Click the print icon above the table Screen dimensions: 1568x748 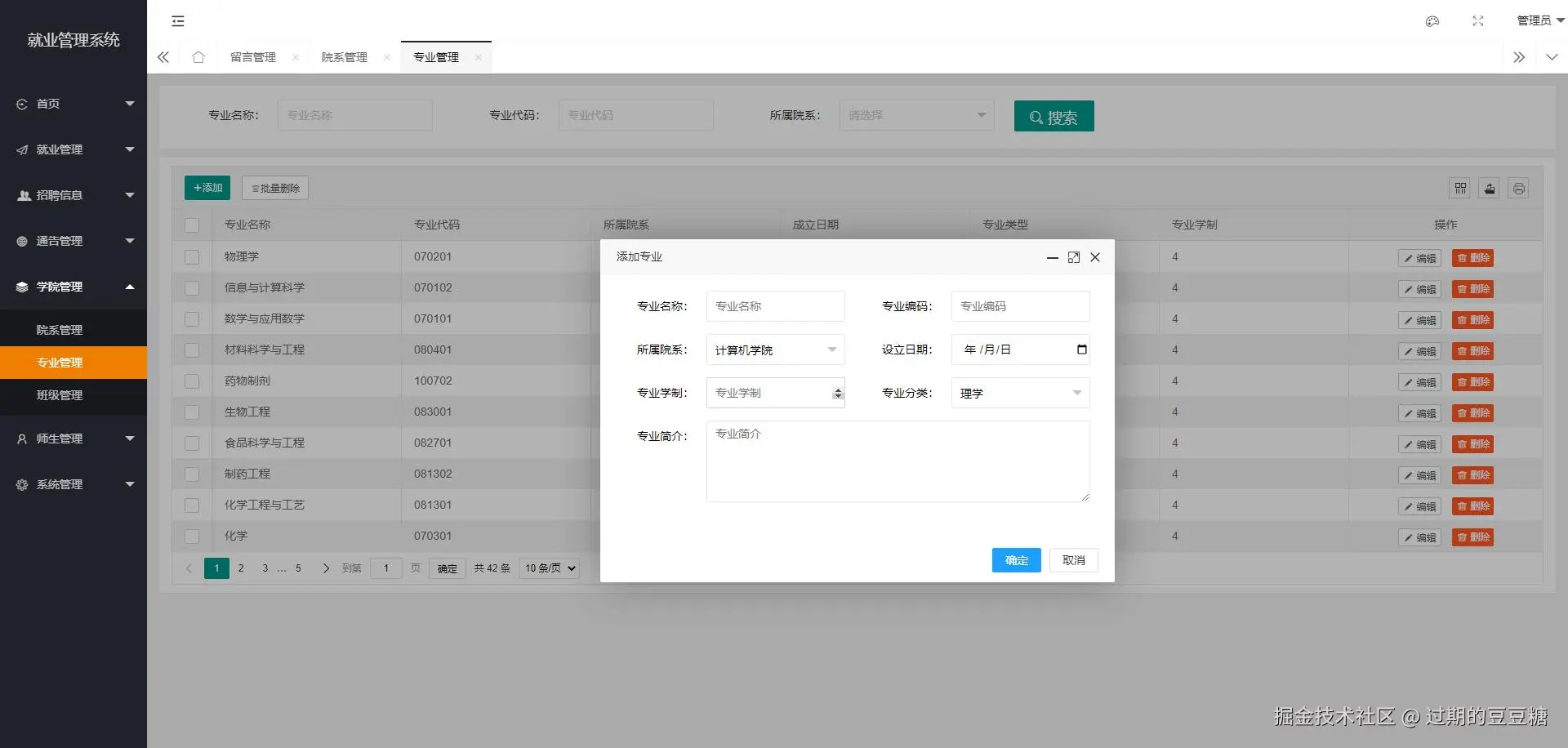coord(1518,188)
